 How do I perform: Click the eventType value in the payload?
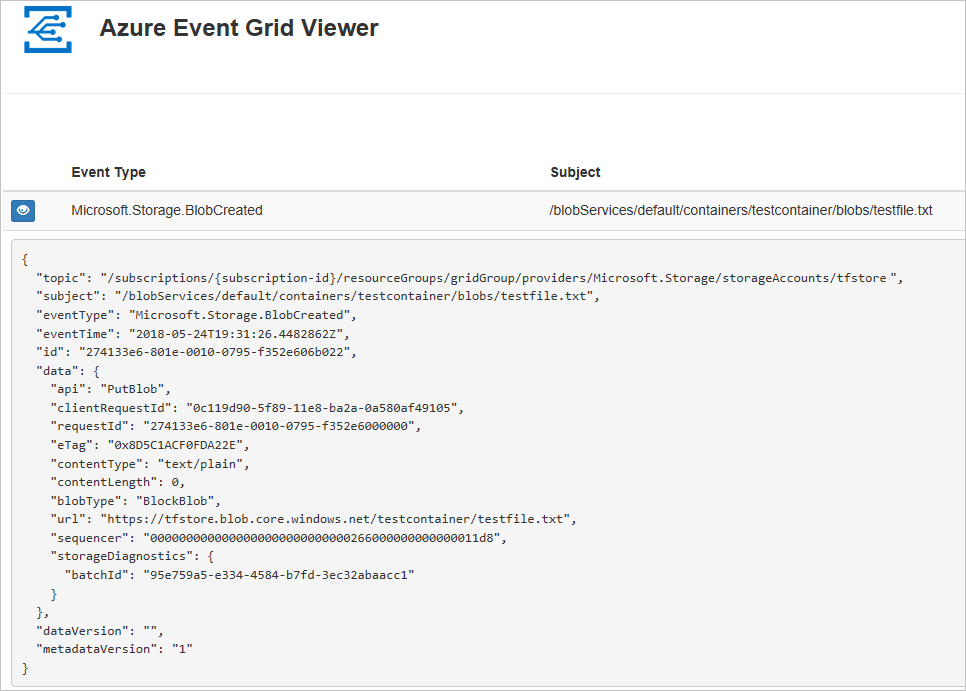click(x=247, y=314)
